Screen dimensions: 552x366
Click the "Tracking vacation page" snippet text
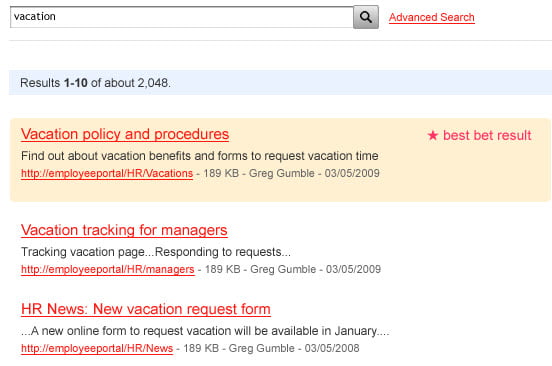[156, 252]
